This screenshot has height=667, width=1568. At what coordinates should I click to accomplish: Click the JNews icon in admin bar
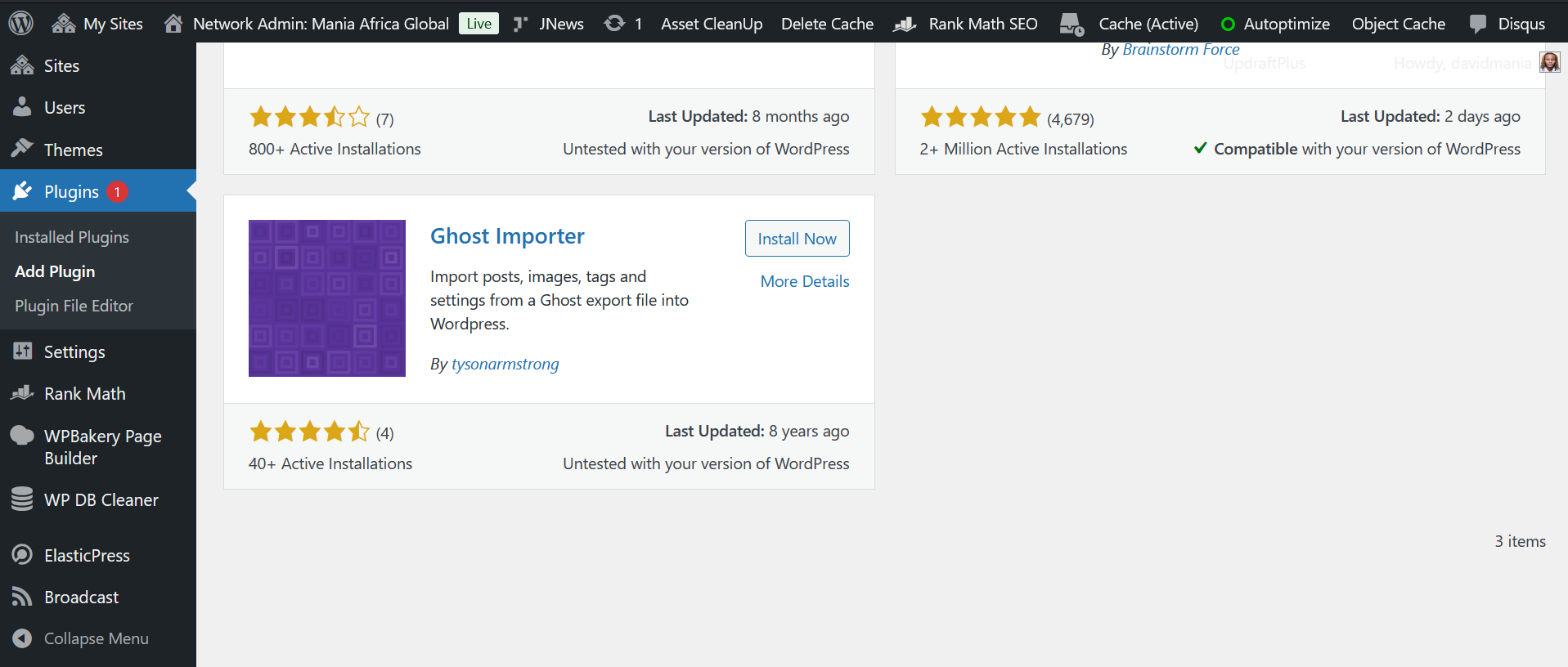point(520,24)
